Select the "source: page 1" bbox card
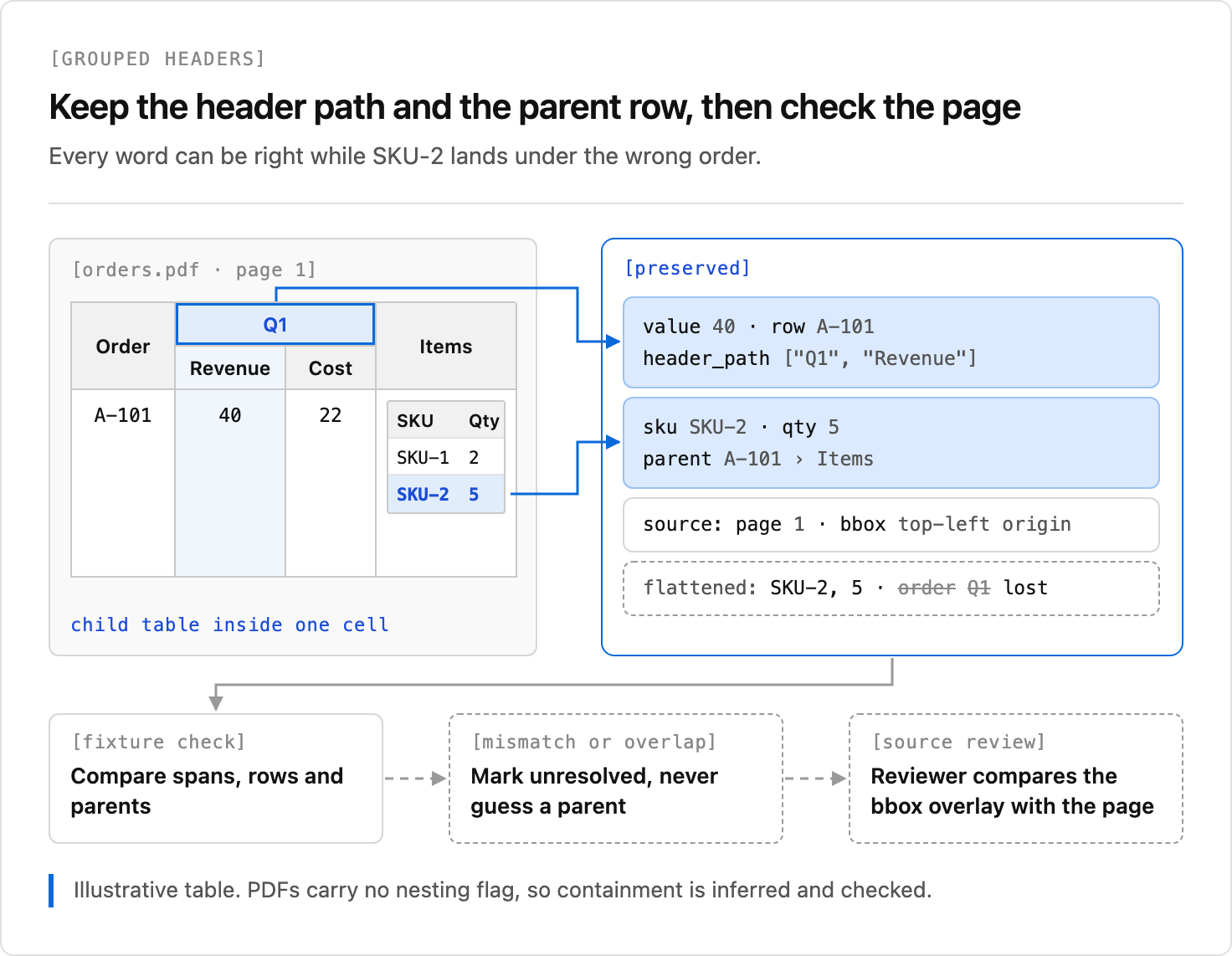The height and width of the screenshot is (956, 1232). 891,525
